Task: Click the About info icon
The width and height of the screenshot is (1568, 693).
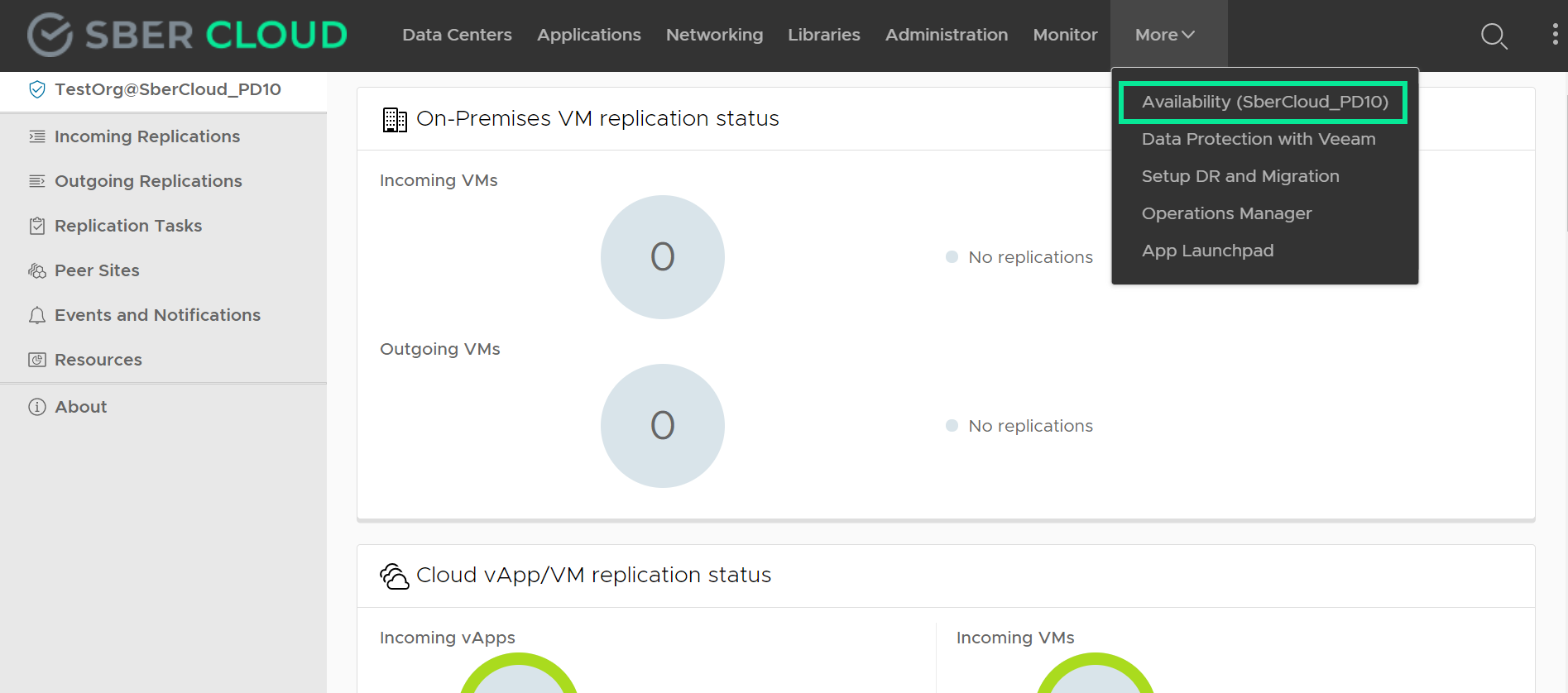Action: (37, 407)
